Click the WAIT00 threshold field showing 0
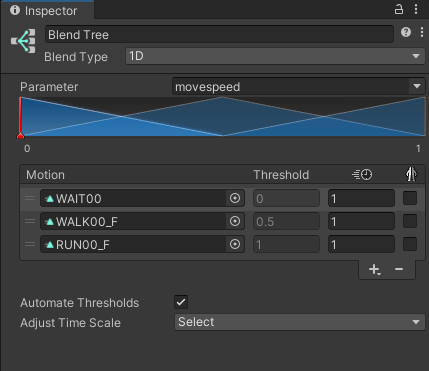Image resolution: width=429 pixels, height=371 pixels. coord(286,198)
